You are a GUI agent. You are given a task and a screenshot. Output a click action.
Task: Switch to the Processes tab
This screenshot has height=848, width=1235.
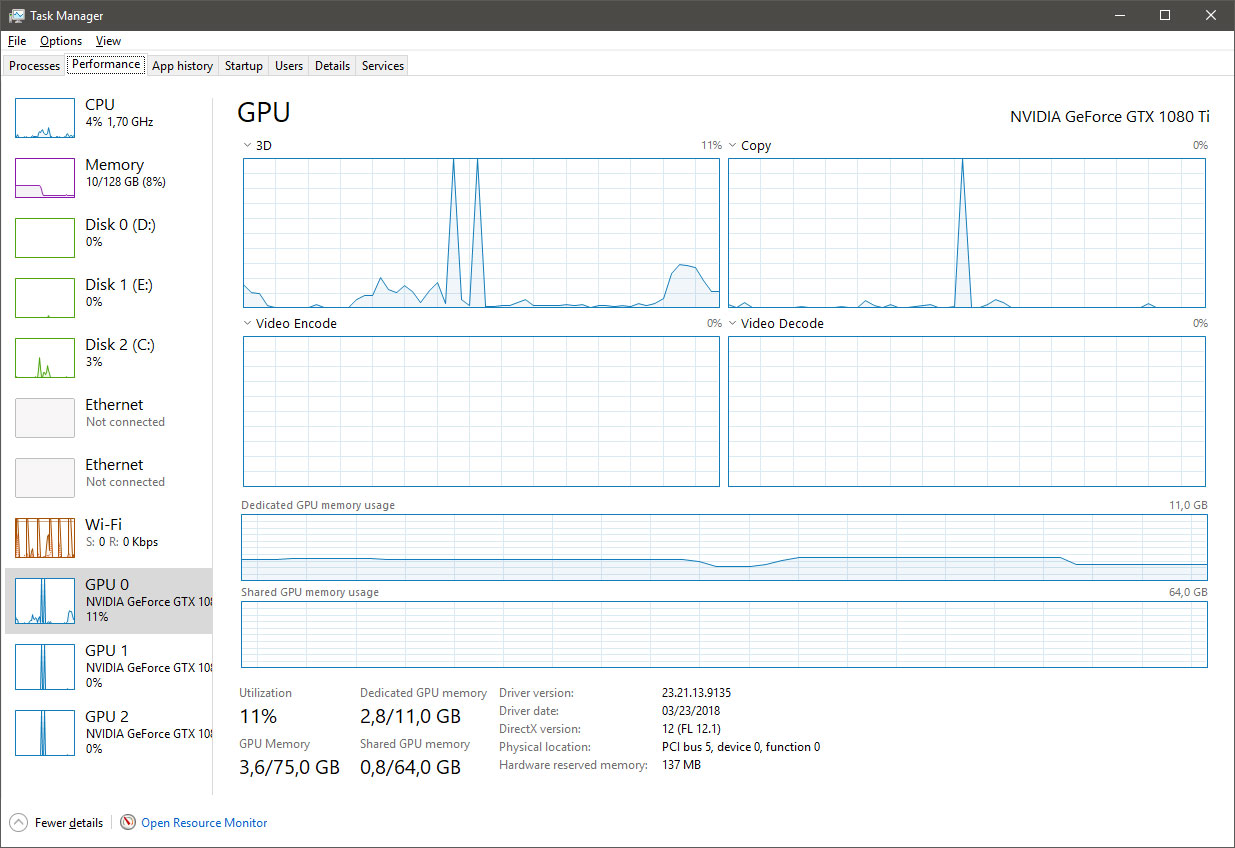(34, 66)
